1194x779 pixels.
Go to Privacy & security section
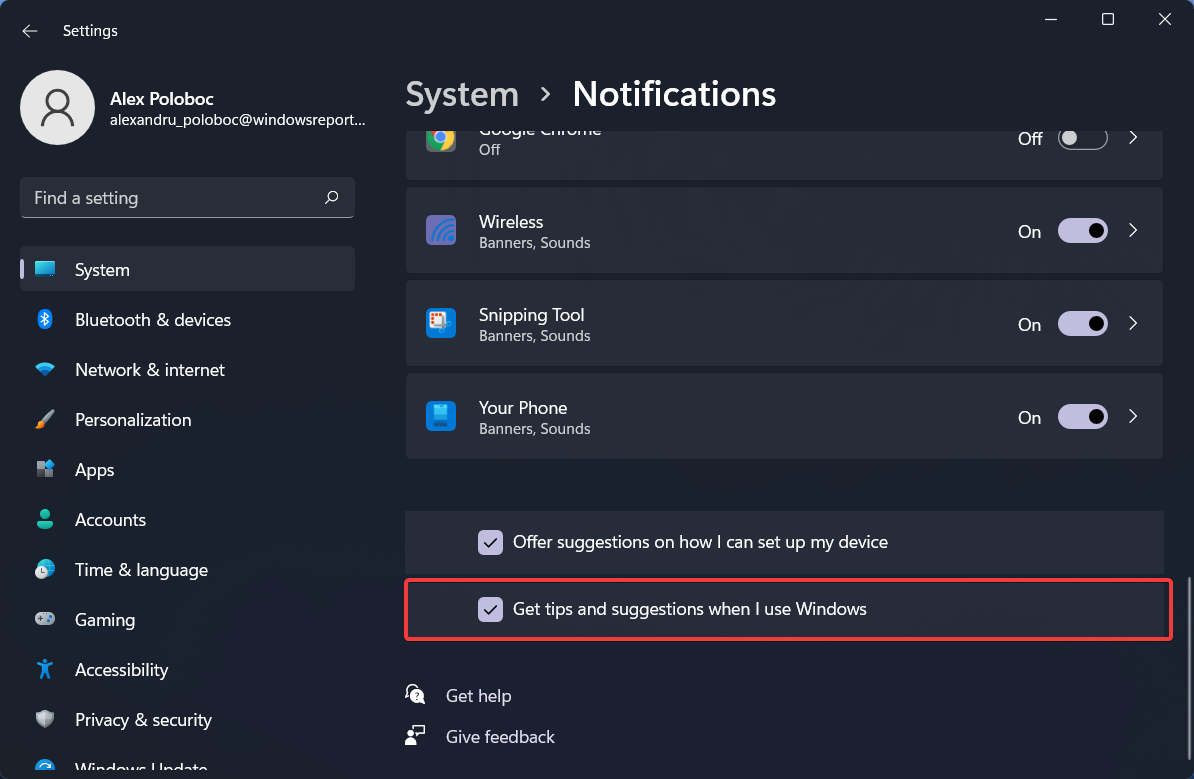point(143,720)
